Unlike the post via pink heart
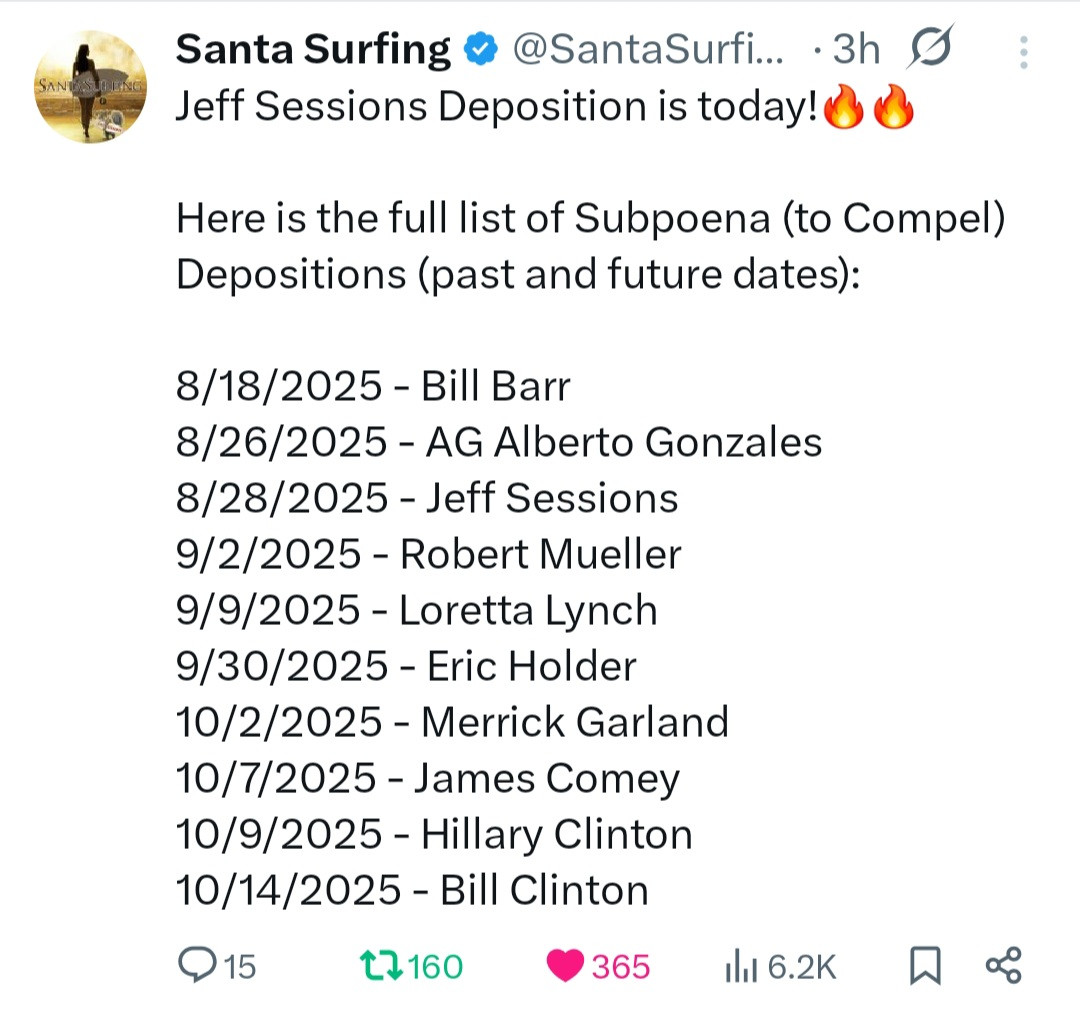1080x1020 pixels. (566, 966)
